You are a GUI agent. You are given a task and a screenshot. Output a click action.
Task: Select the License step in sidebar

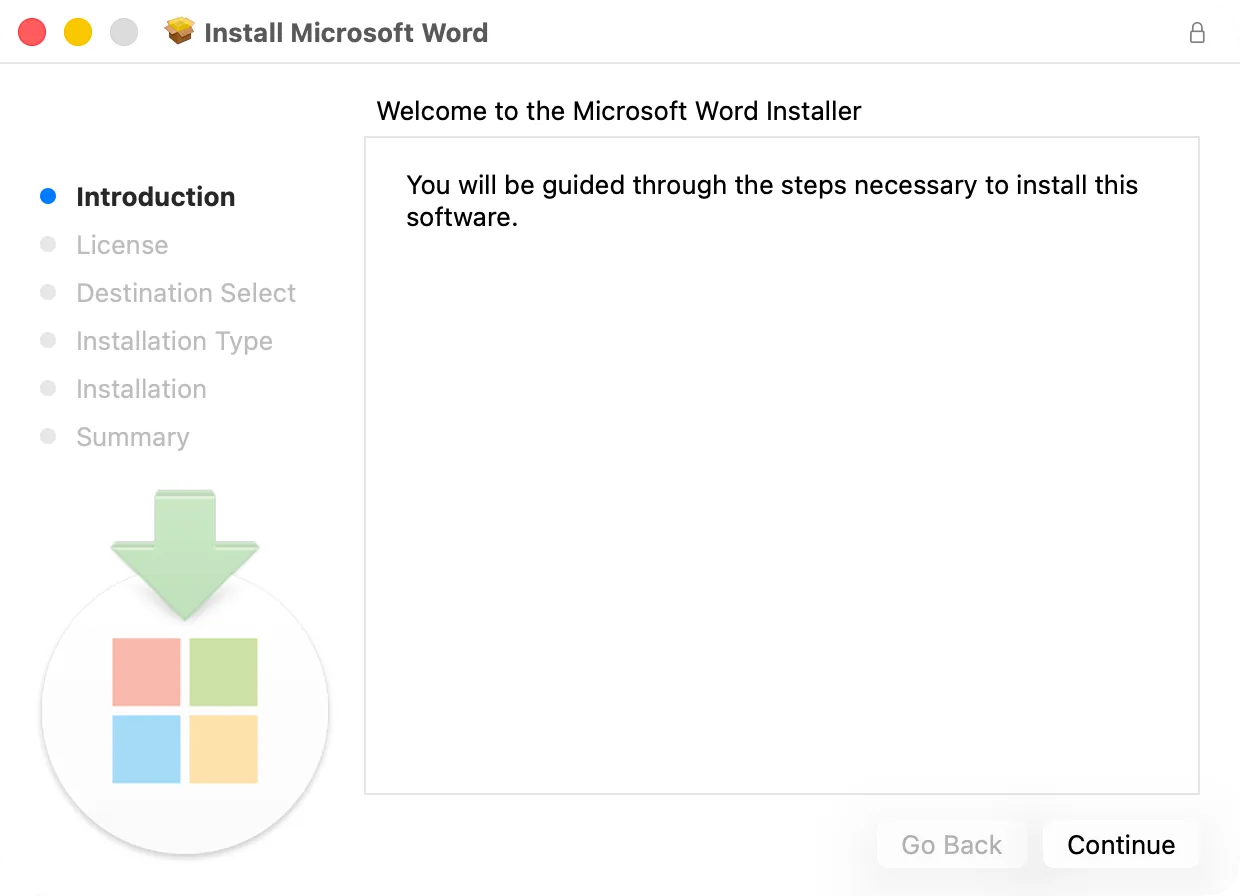(122, 245)
